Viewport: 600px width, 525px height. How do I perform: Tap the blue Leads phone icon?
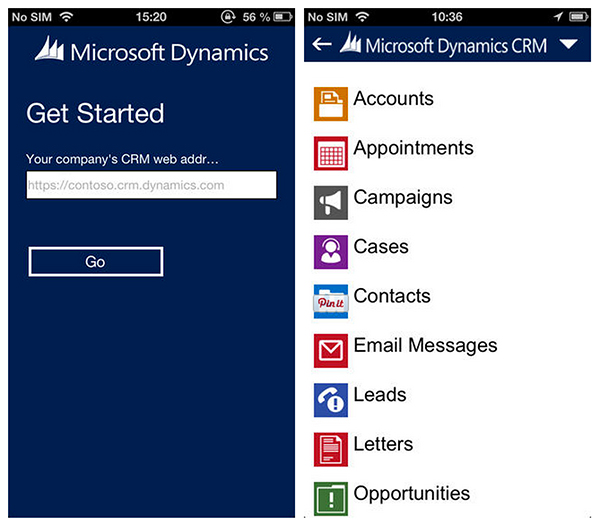pos(330,399)
